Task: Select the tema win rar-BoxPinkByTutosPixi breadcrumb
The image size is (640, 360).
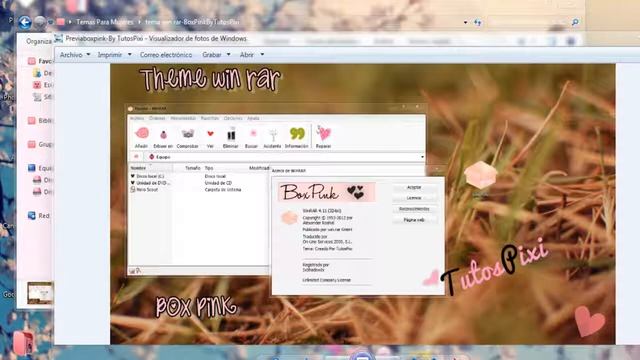Action: [192, 22]
